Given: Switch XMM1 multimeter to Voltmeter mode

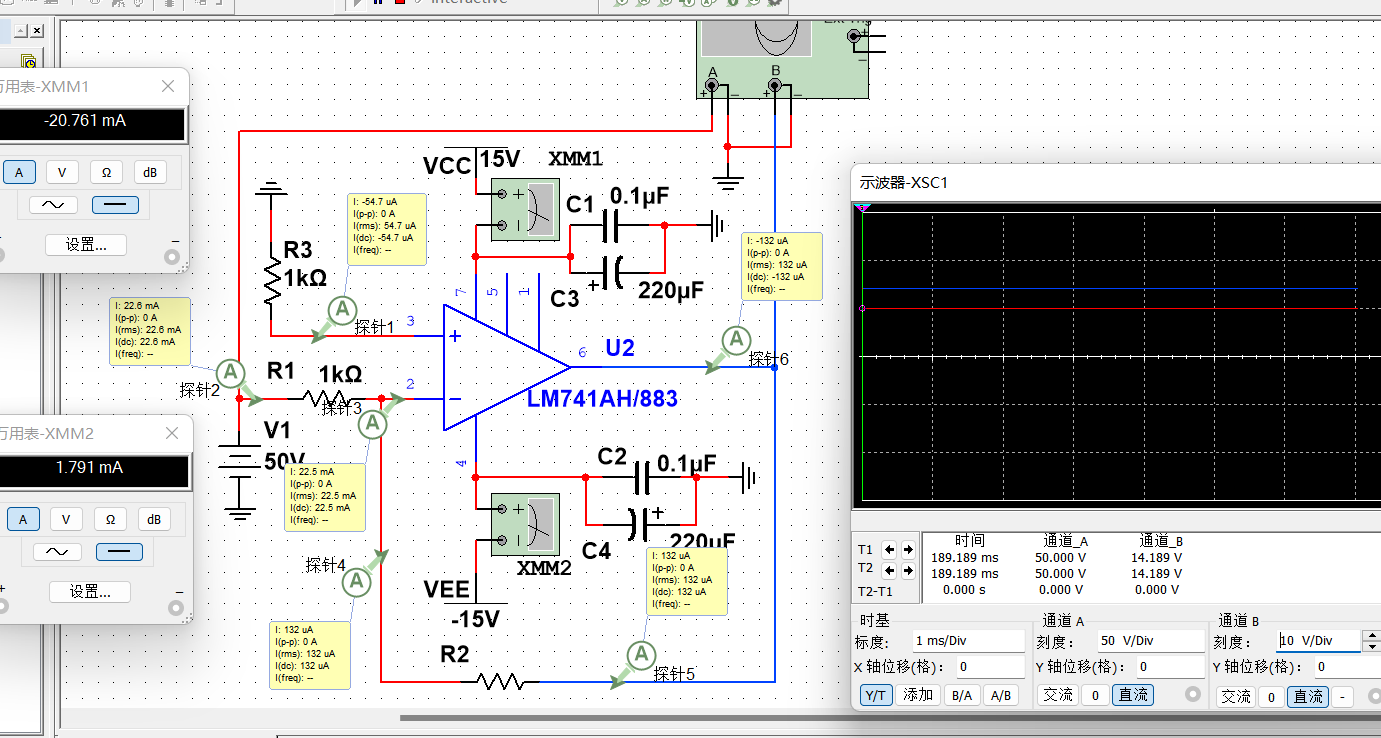Looking at the screenshot, I should pos(62,172).
